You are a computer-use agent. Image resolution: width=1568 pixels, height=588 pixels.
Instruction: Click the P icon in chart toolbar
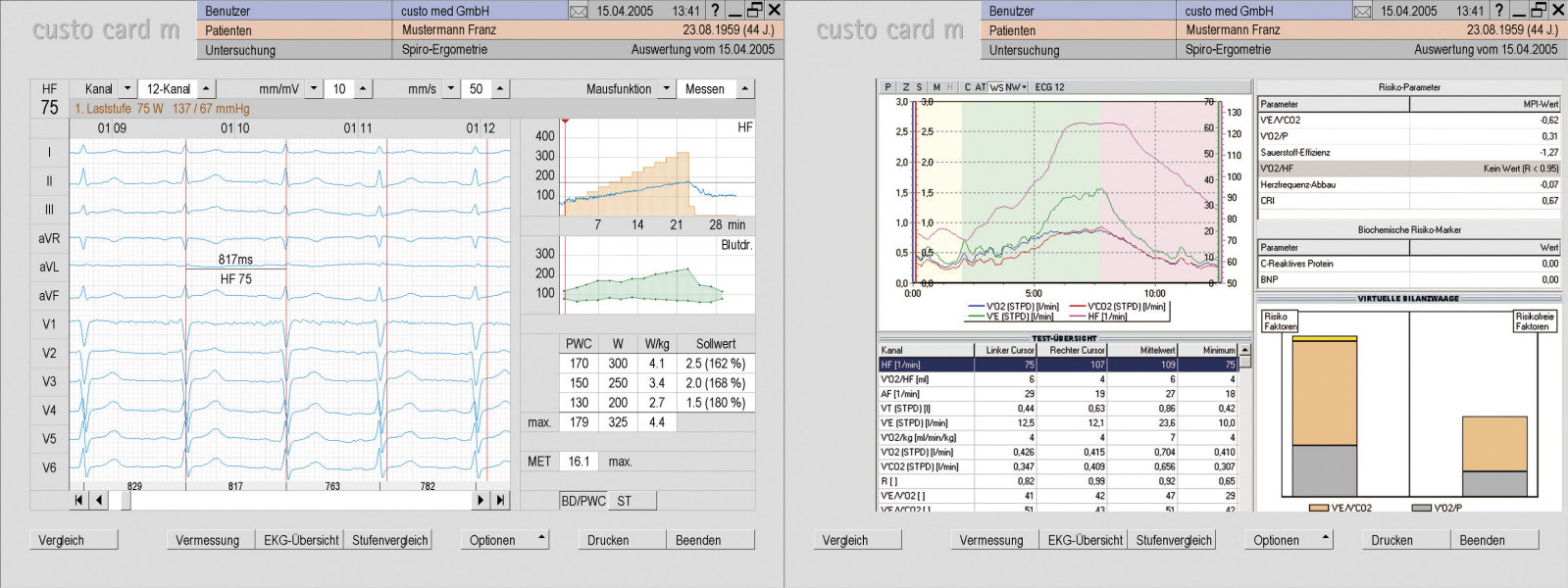[888, 87]
